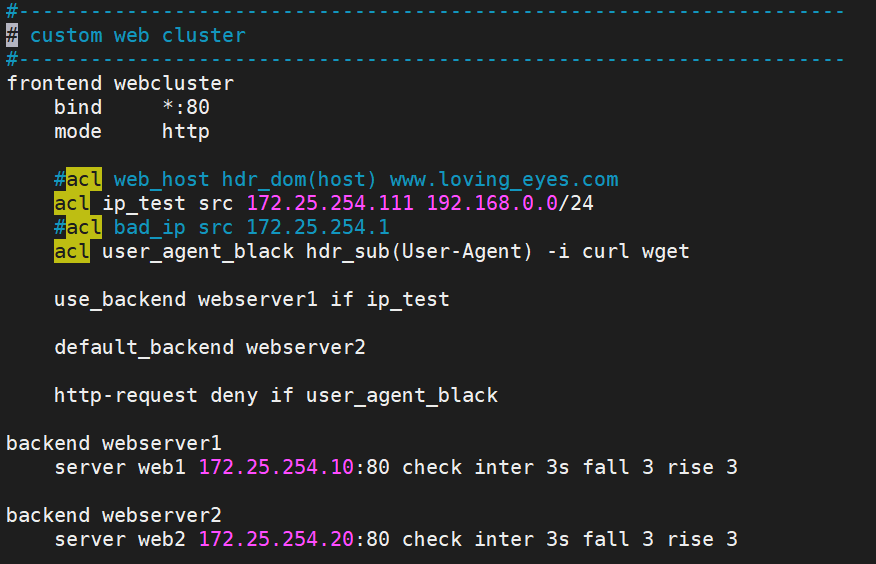Click the '*:80' bind value
Image resolution: width=876 pixels, height=564 pixels.
tap(186, 107)
